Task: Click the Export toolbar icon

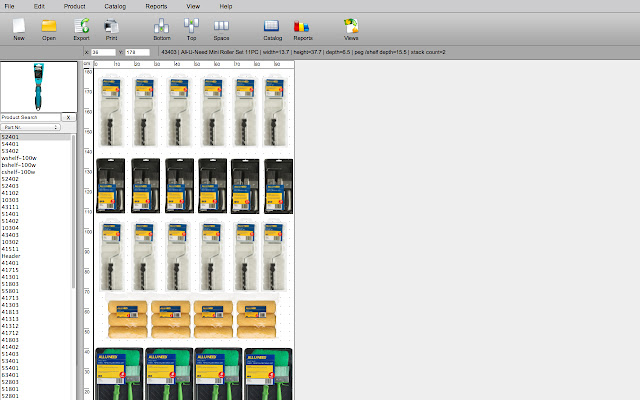Action: point(81,29)
